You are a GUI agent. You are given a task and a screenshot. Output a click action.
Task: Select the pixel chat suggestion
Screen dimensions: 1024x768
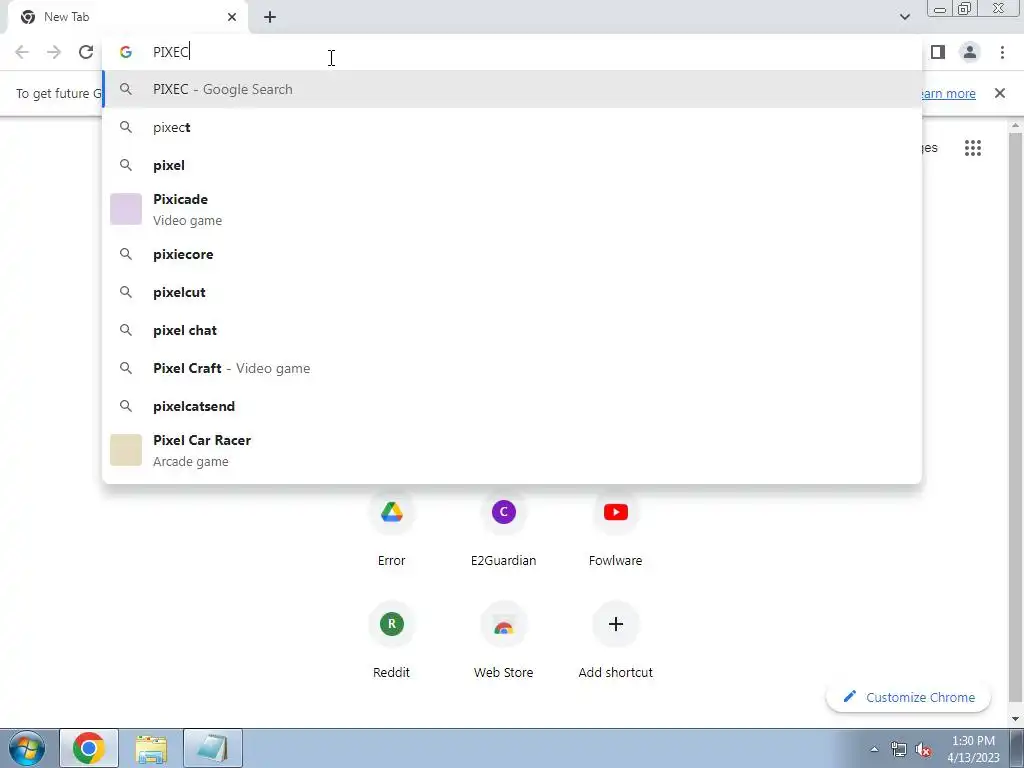coord(512,330)
